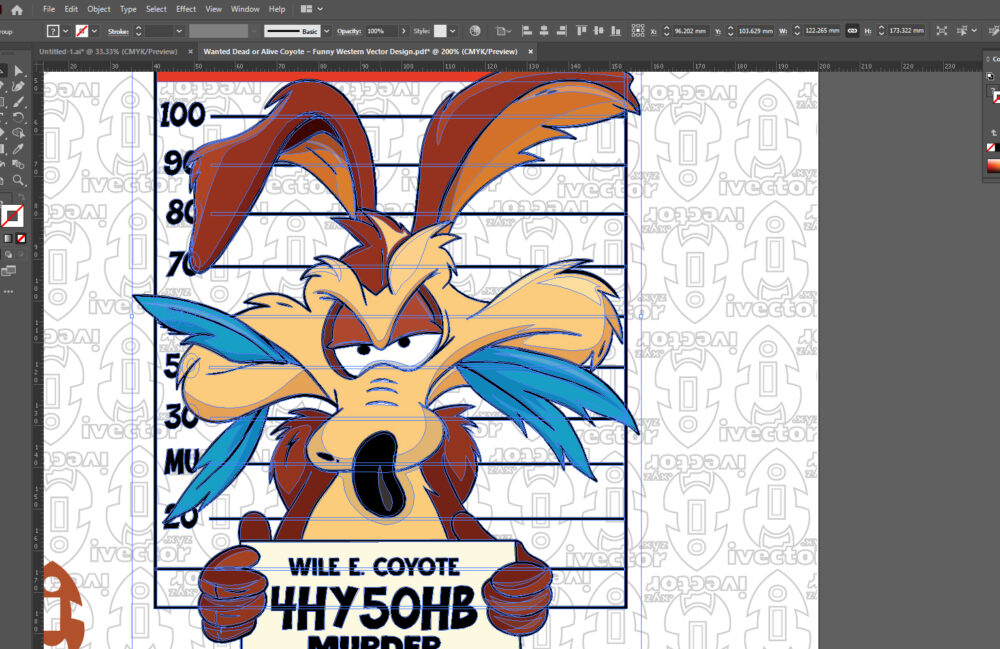
Task: Apply Gradient mode button in toolbar
Action: click(x=8, y=238)
